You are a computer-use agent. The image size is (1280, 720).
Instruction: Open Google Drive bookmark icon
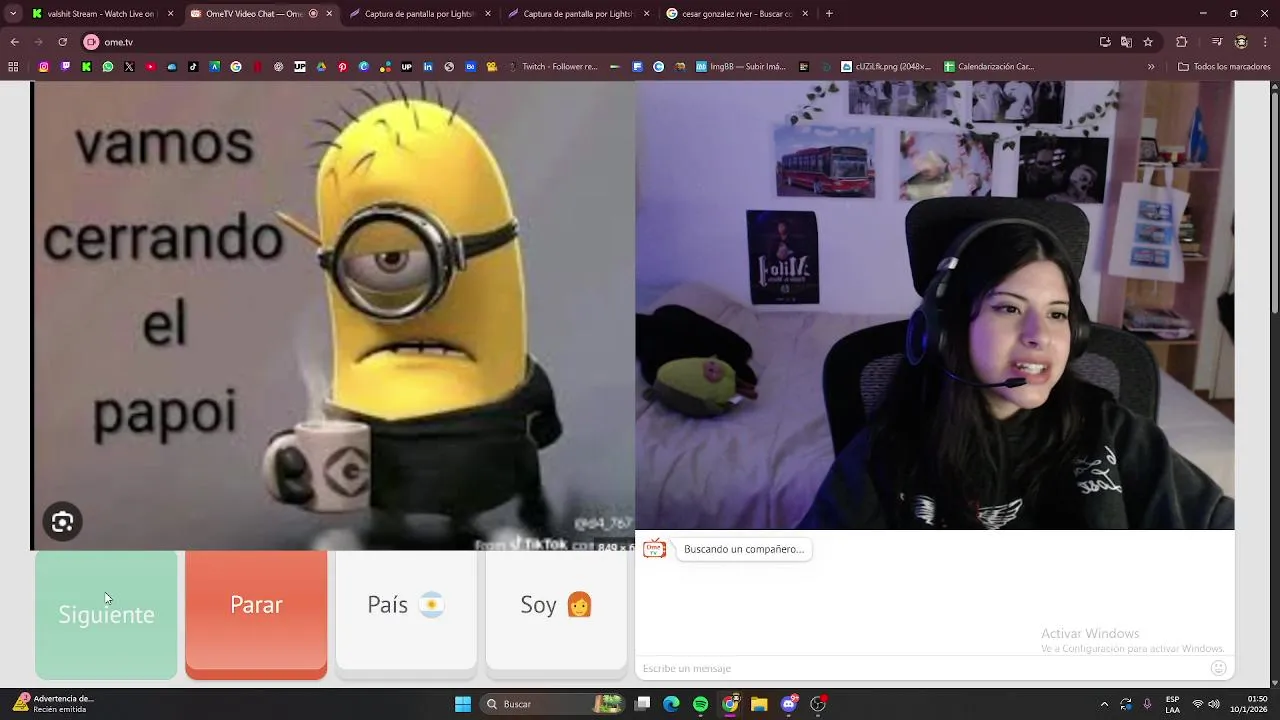point(321,67)
